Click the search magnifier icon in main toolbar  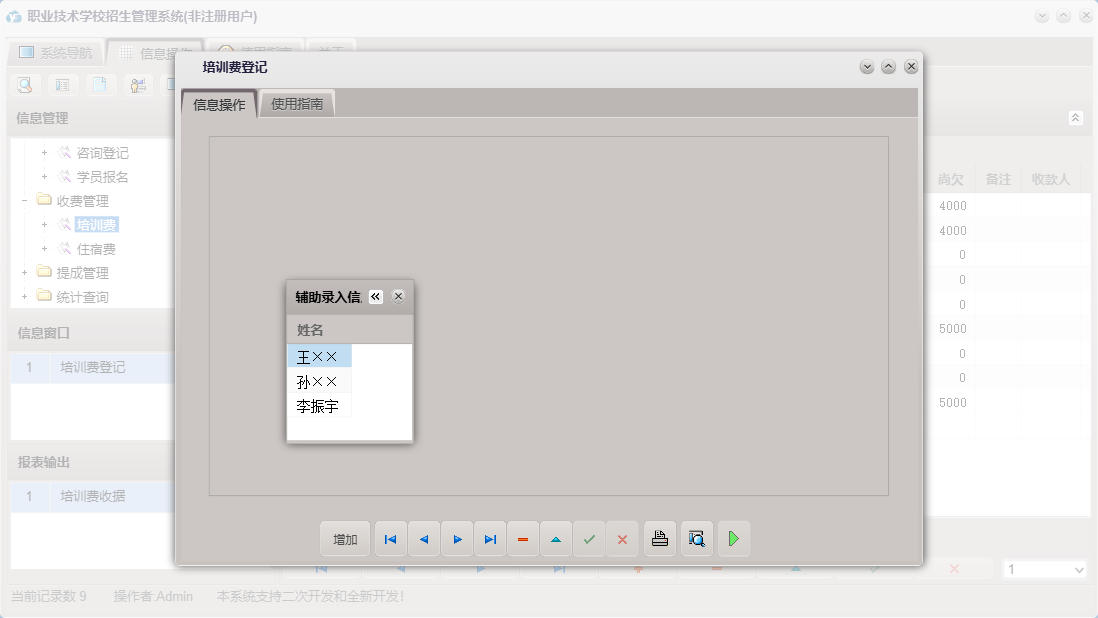tap(25, 85)
